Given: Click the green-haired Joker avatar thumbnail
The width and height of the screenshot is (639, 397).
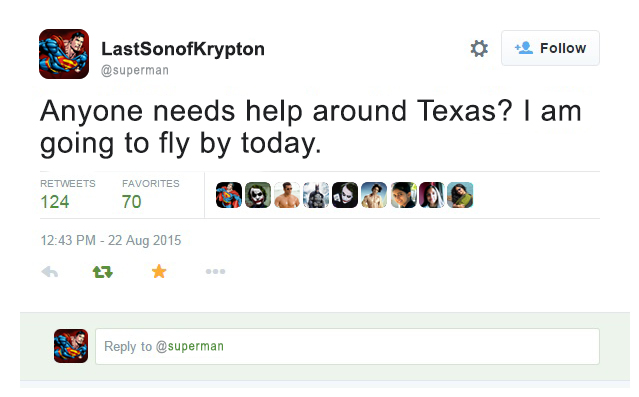Looking at the screenshot, I should [258, 195].
